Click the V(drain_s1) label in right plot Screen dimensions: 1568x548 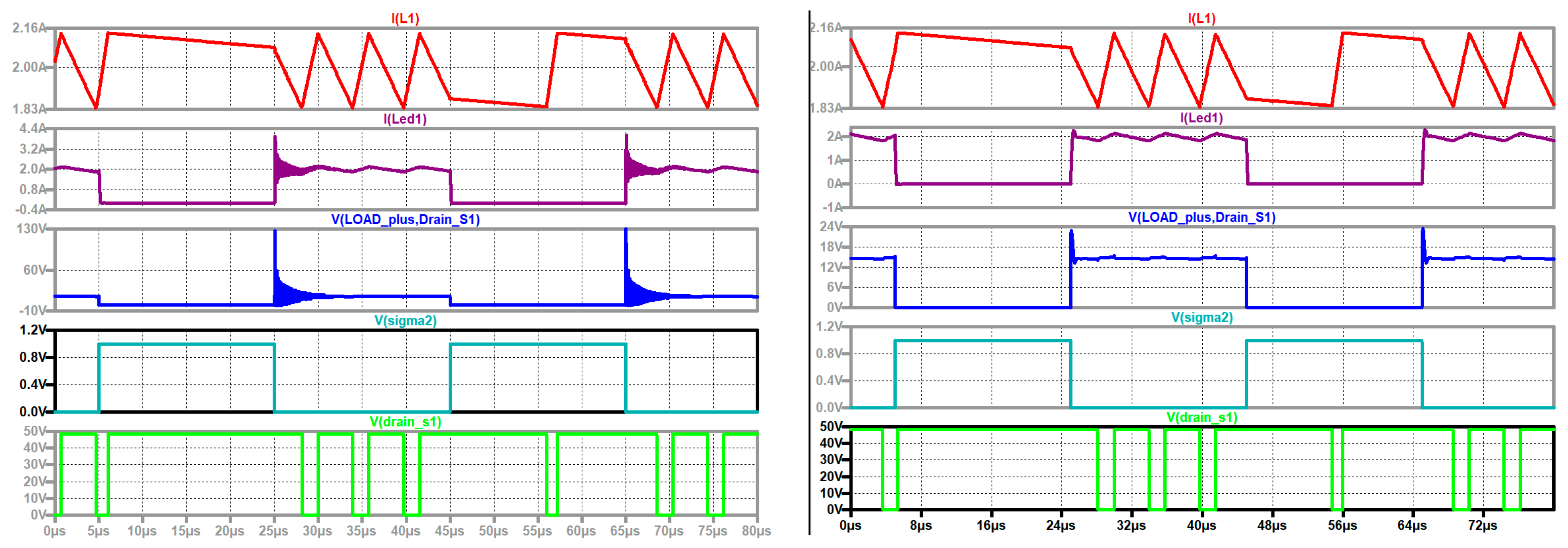pyautogui.click(x=1202, y=417)
